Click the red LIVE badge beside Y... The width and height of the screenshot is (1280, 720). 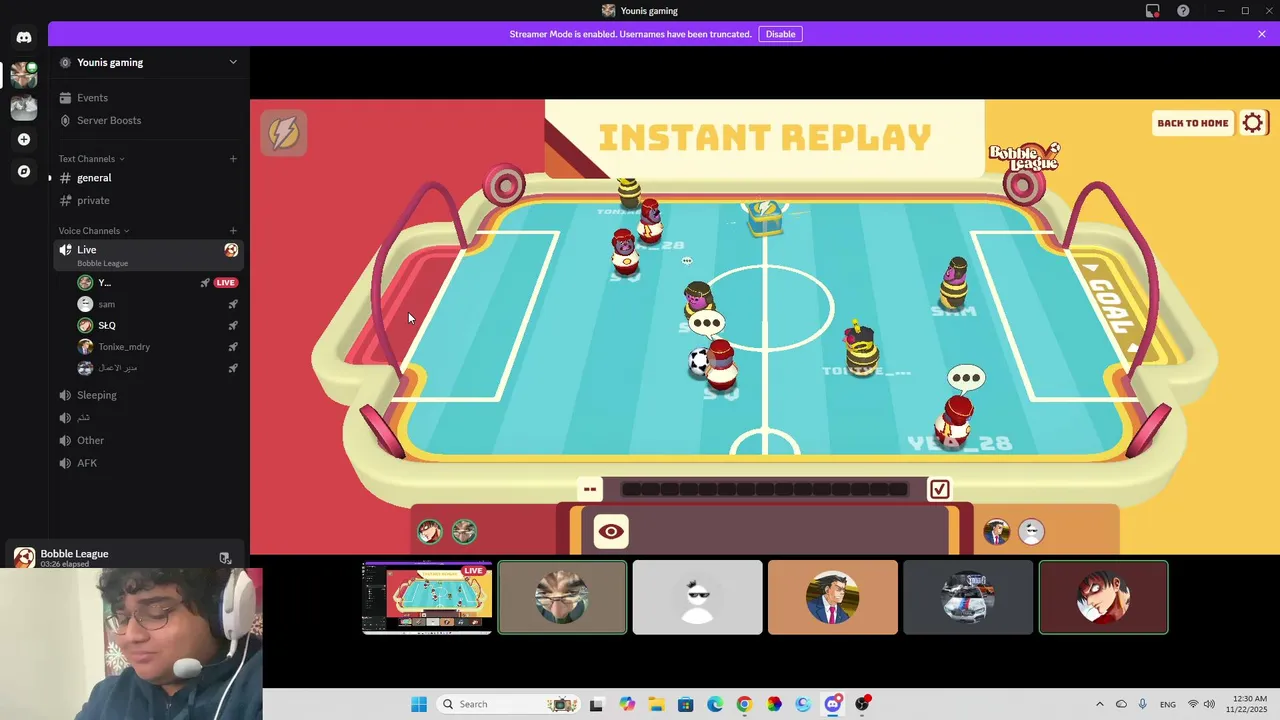click(x=226, y=283)
